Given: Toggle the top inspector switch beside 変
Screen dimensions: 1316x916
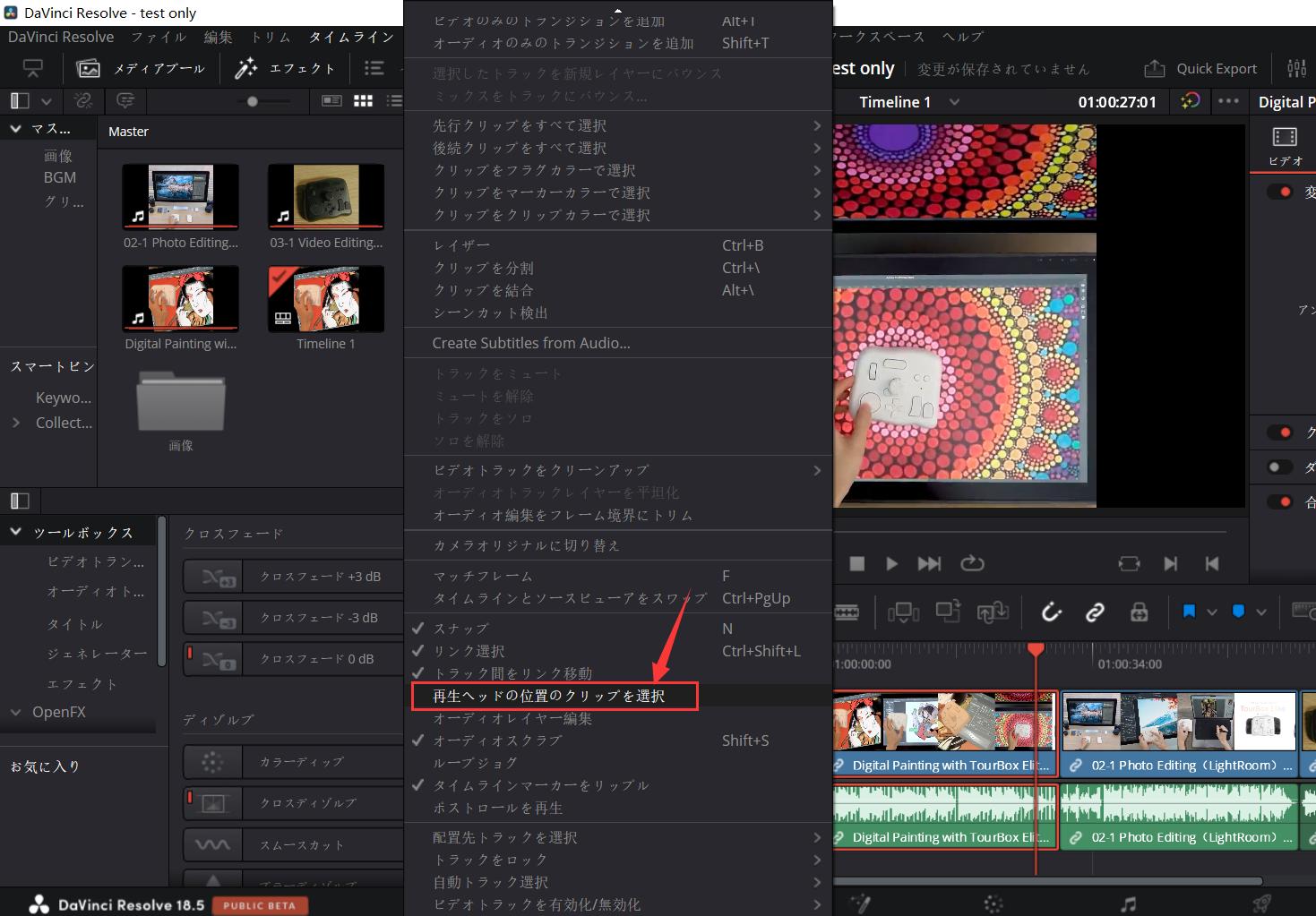Looking at the screenshot, I should (1279, 192).
